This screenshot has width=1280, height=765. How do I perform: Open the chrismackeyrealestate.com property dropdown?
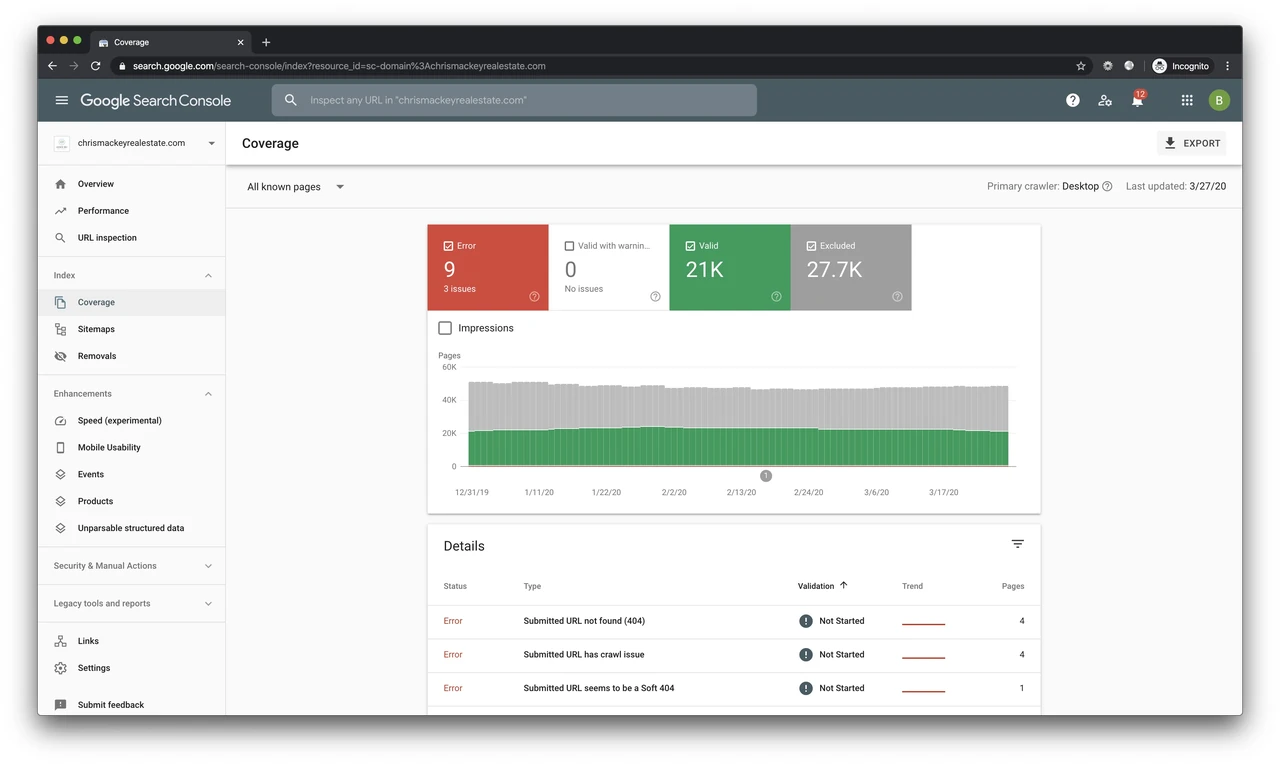134,143
